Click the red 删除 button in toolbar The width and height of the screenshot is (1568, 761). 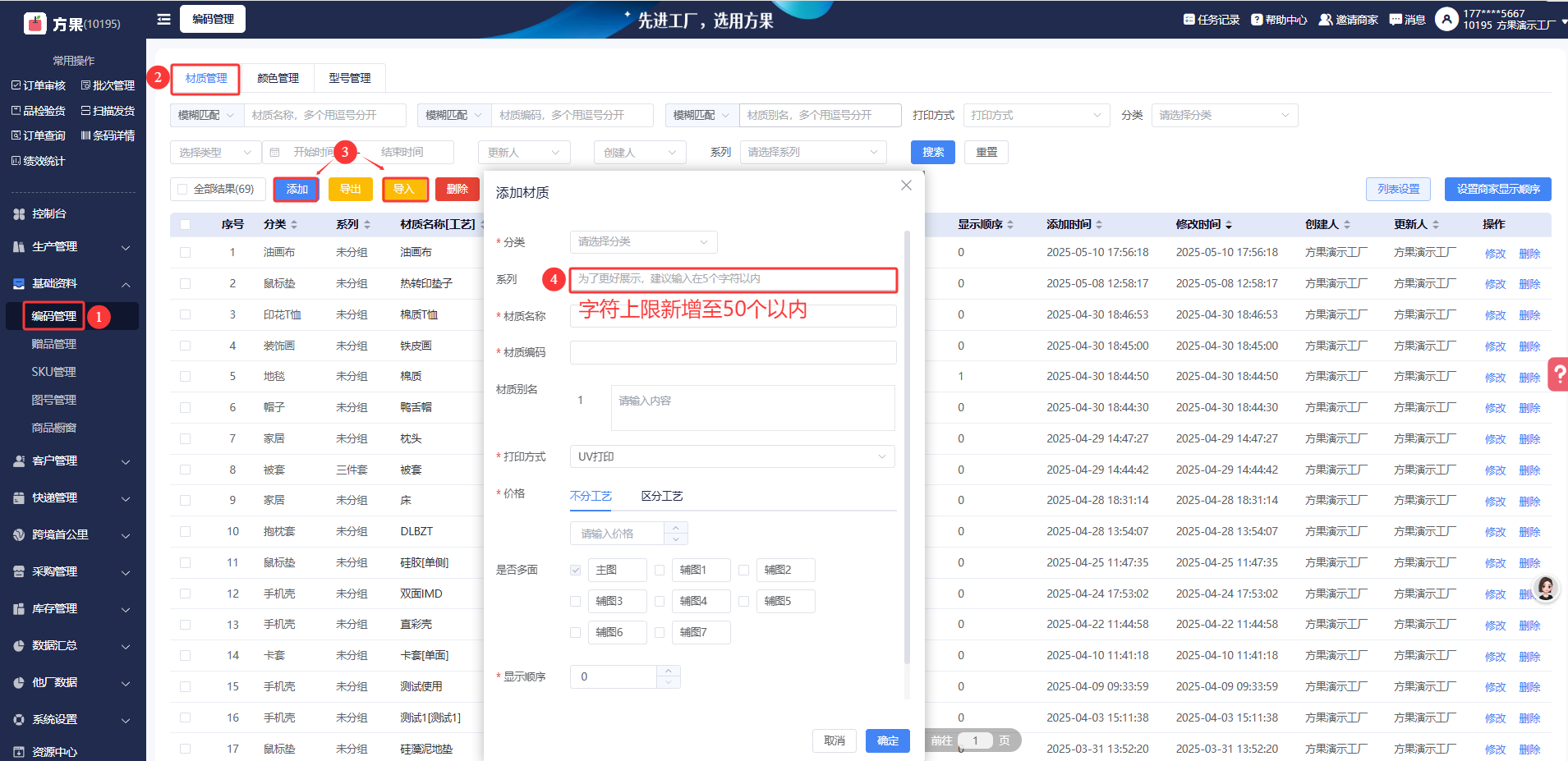(x=458, y=190)
